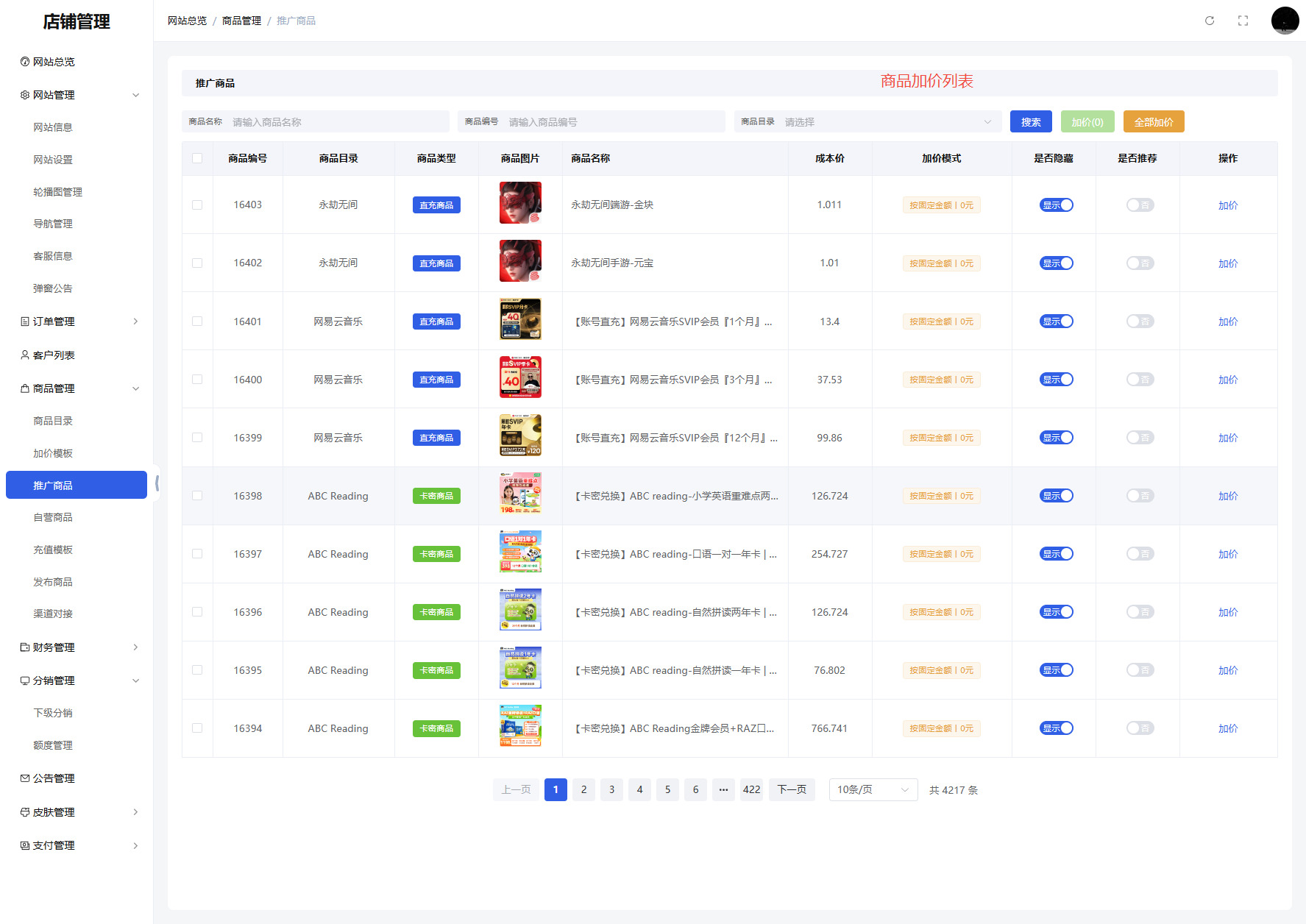Image resolution: width=1306 pixels, height=924 pixels.
Task: Click the 分销管理 monitor icon
Action: pyautogui.click(x=25, y=680)
